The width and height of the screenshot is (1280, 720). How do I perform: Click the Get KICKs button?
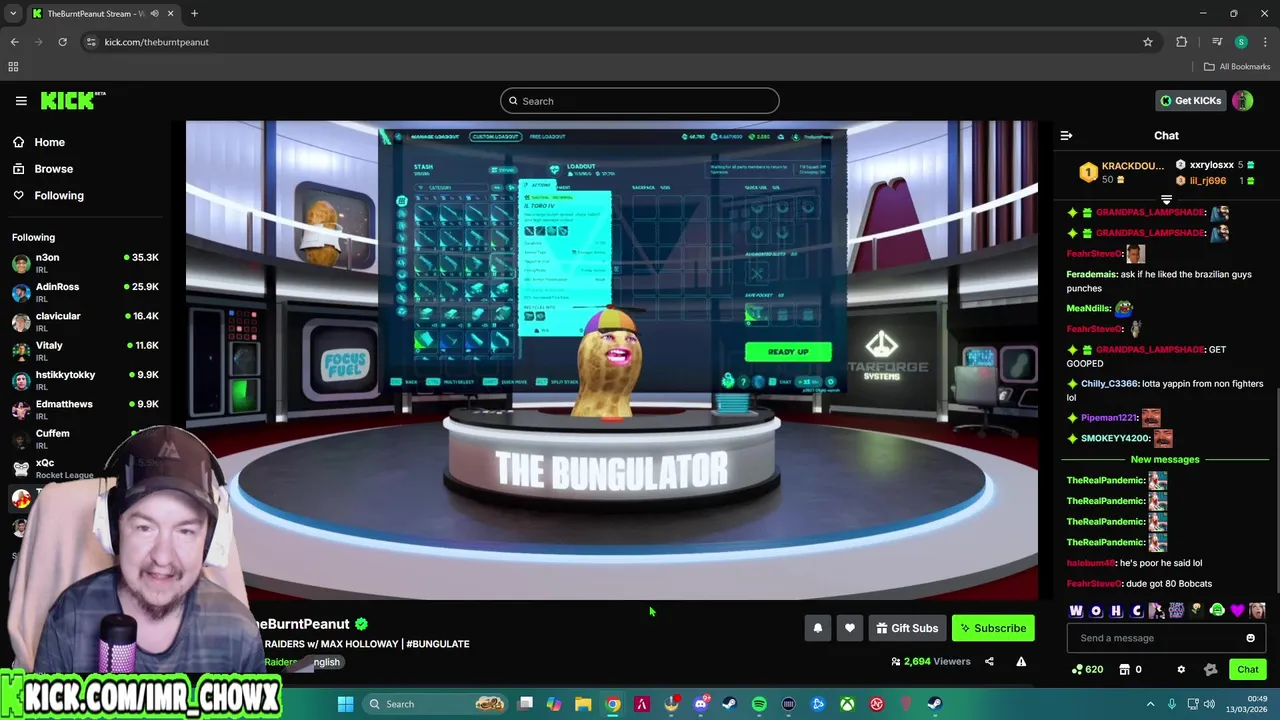1190,101
